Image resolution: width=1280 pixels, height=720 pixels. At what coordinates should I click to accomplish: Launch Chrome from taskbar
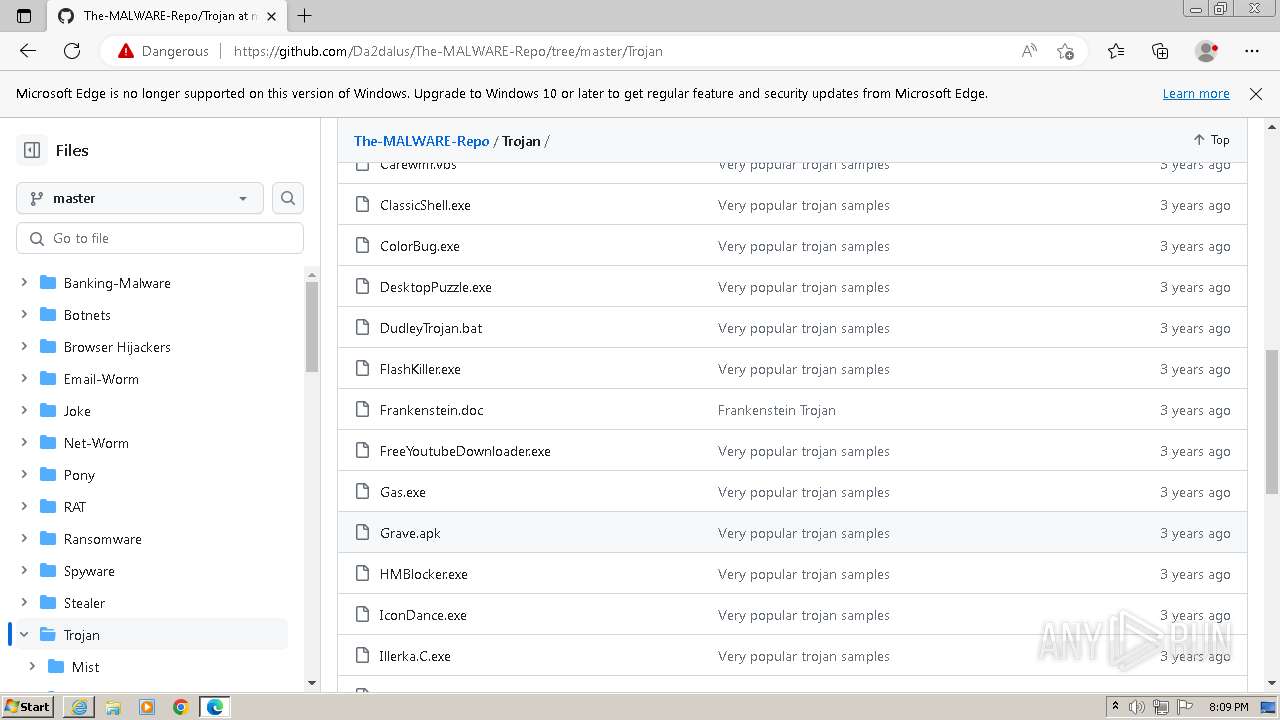181,707
